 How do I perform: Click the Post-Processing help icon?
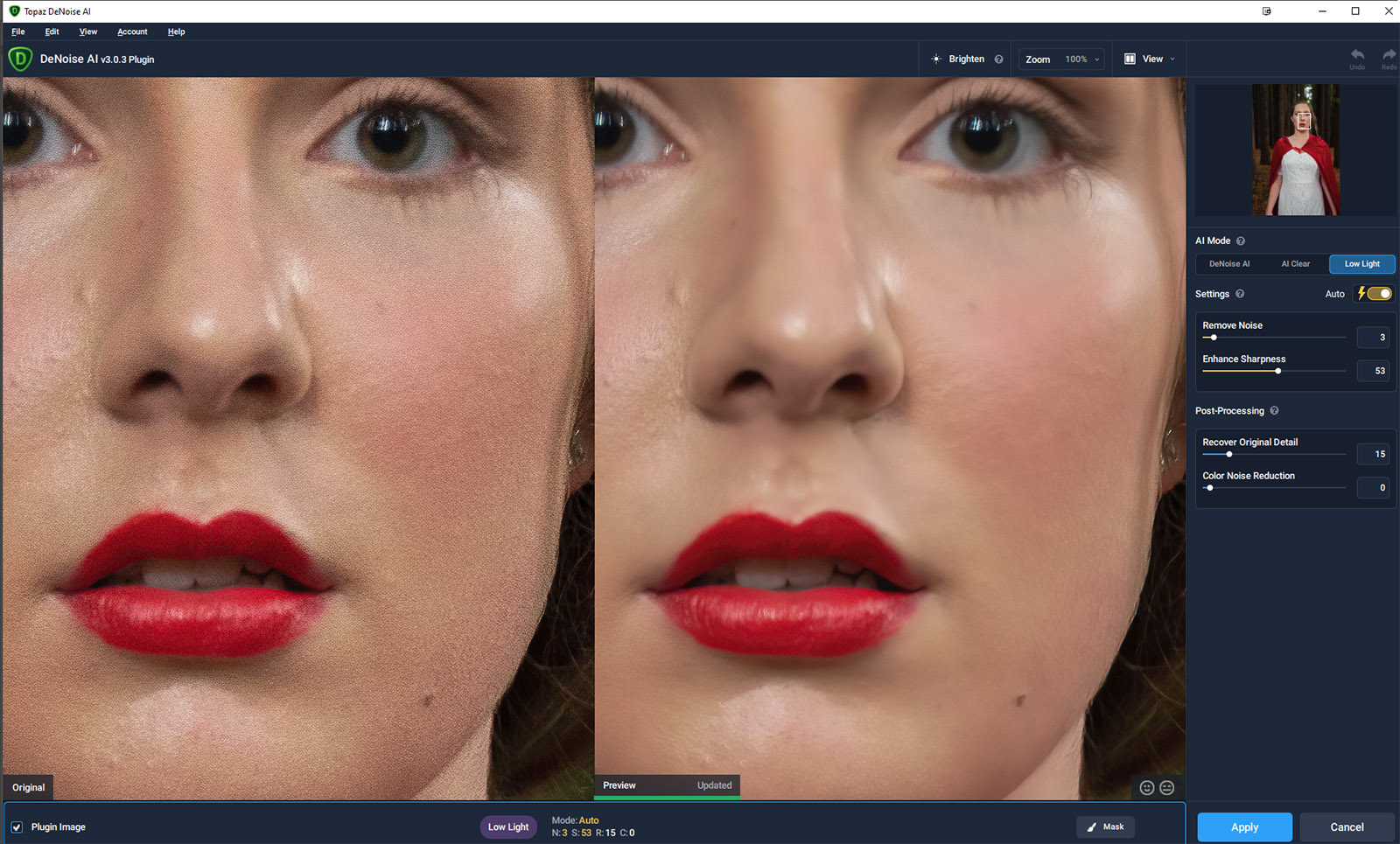[x=1274, y=411]
